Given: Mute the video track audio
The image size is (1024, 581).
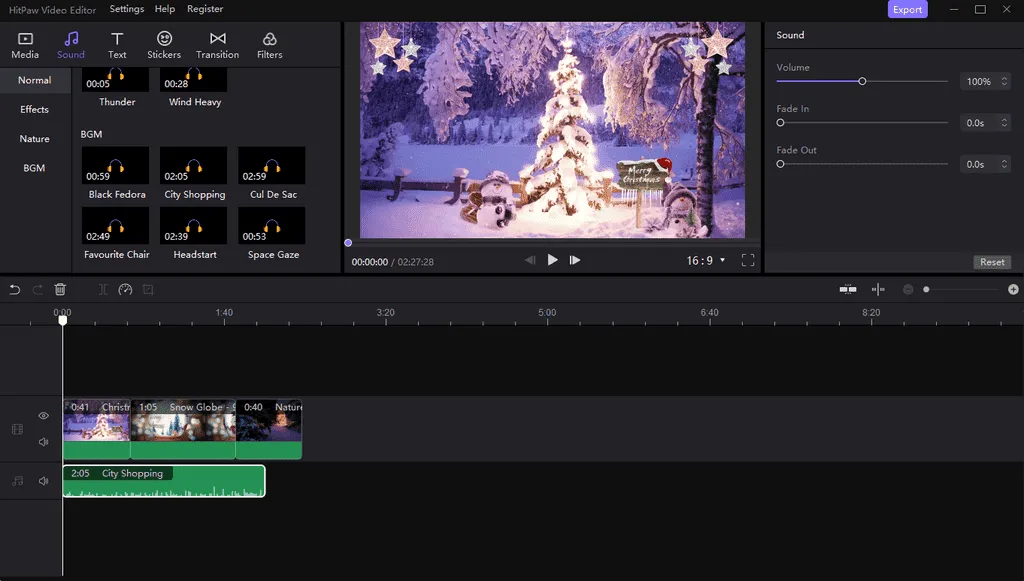Looking at the screenshot, I should pyautogui.click(x=44, y=442).
